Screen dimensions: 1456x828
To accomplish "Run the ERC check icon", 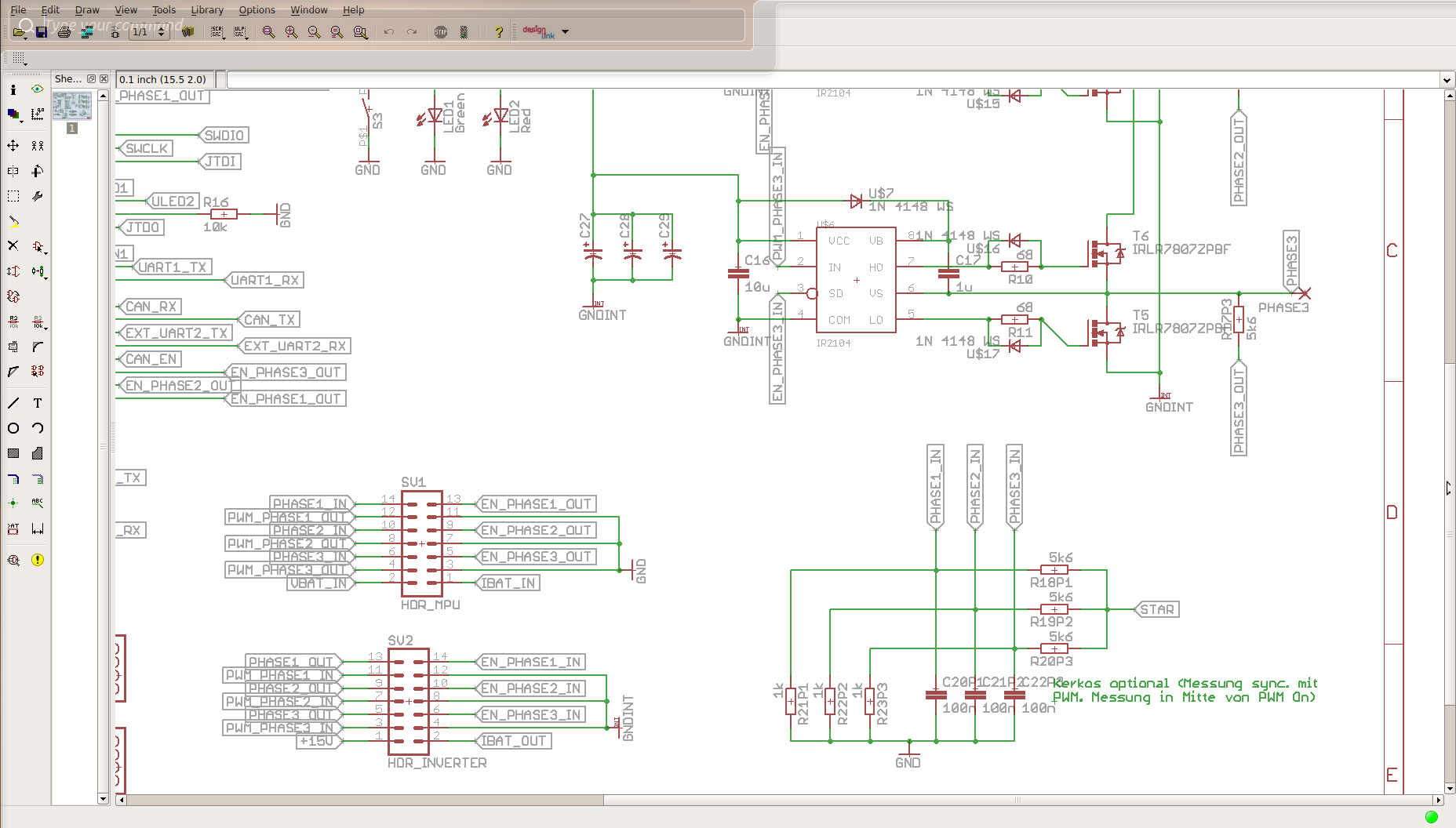I will [x=13, y=560].
